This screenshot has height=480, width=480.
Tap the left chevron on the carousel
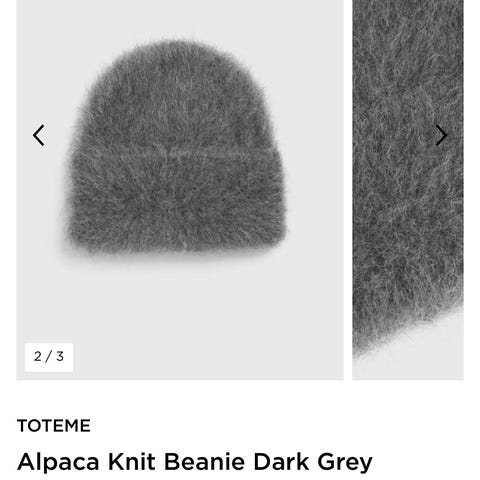click(39, 135)
